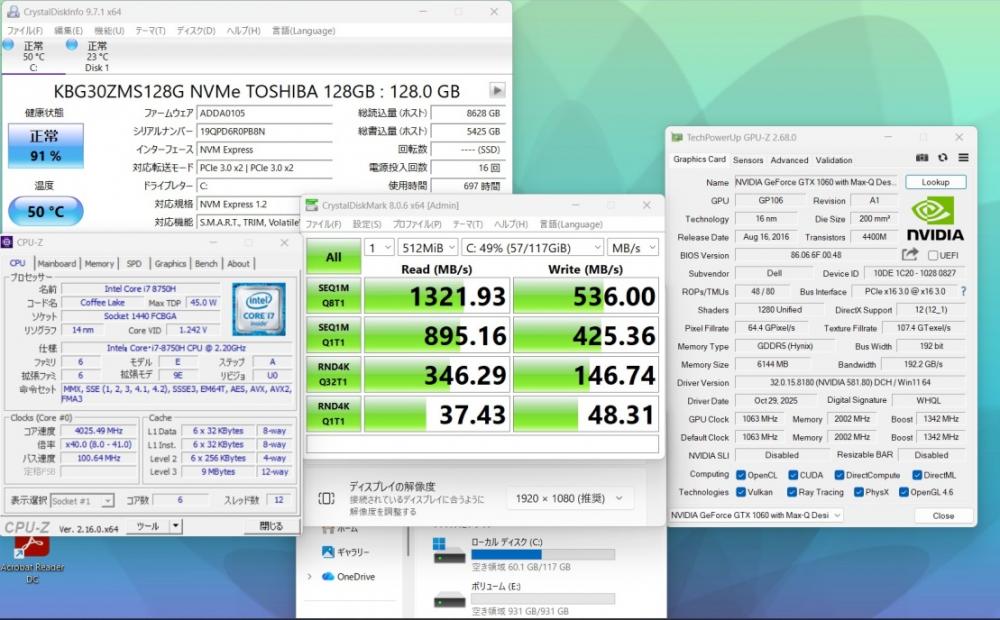The image size is (1000, 620).
Task: Toggle the OpenCL checkbox
Action: coord(740,475)
